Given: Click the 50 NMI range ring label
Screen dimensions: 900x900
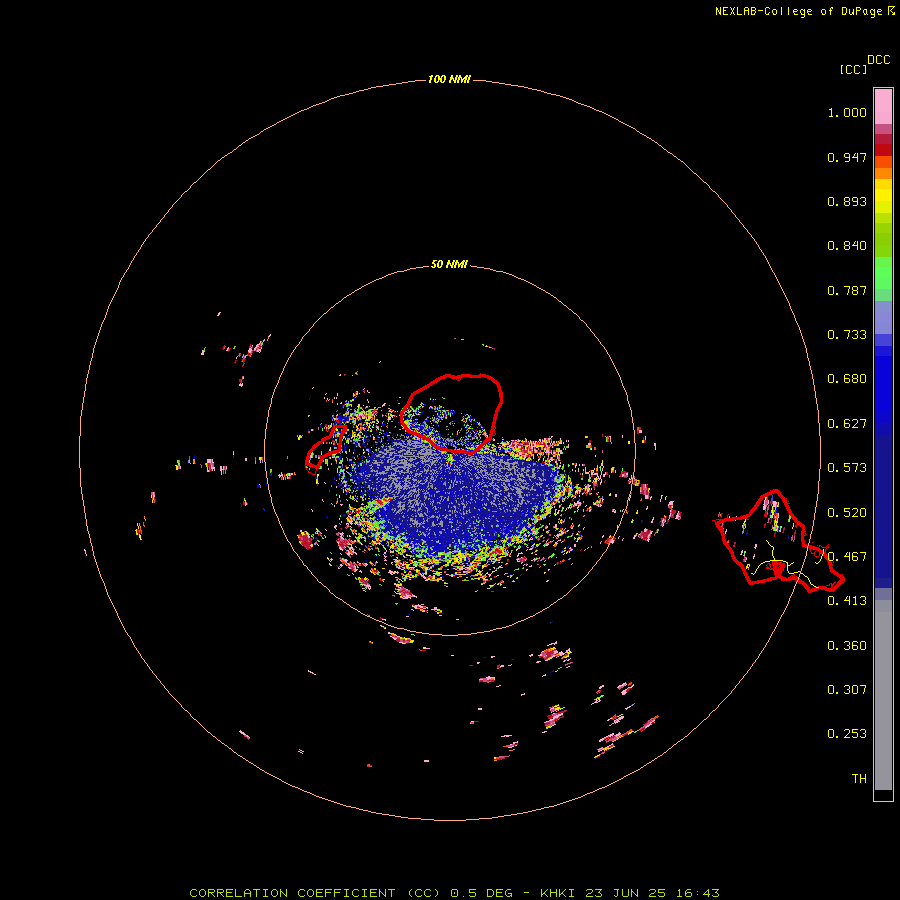Looking at the screenshot, I should point(449,264).
